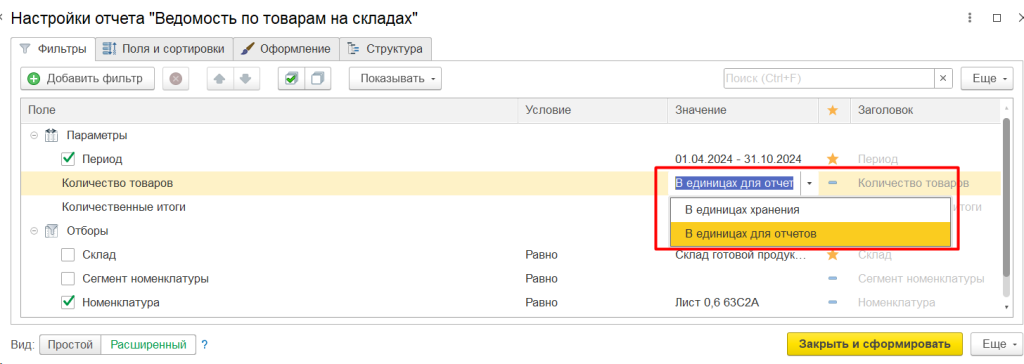Click the dash marker in Сегмент номенклатуры row
1024x364 pixels.
tap(832, 279)
